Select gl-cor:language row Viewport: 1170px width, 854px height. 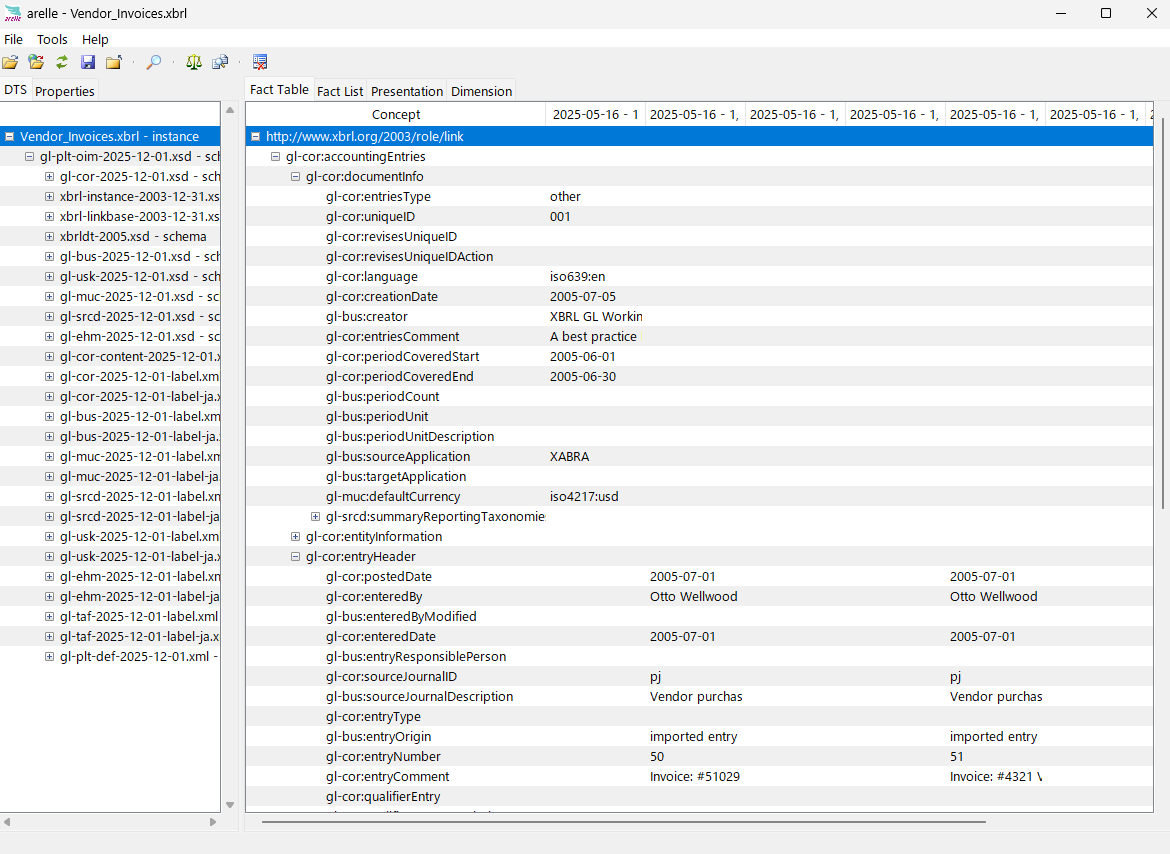699,277
